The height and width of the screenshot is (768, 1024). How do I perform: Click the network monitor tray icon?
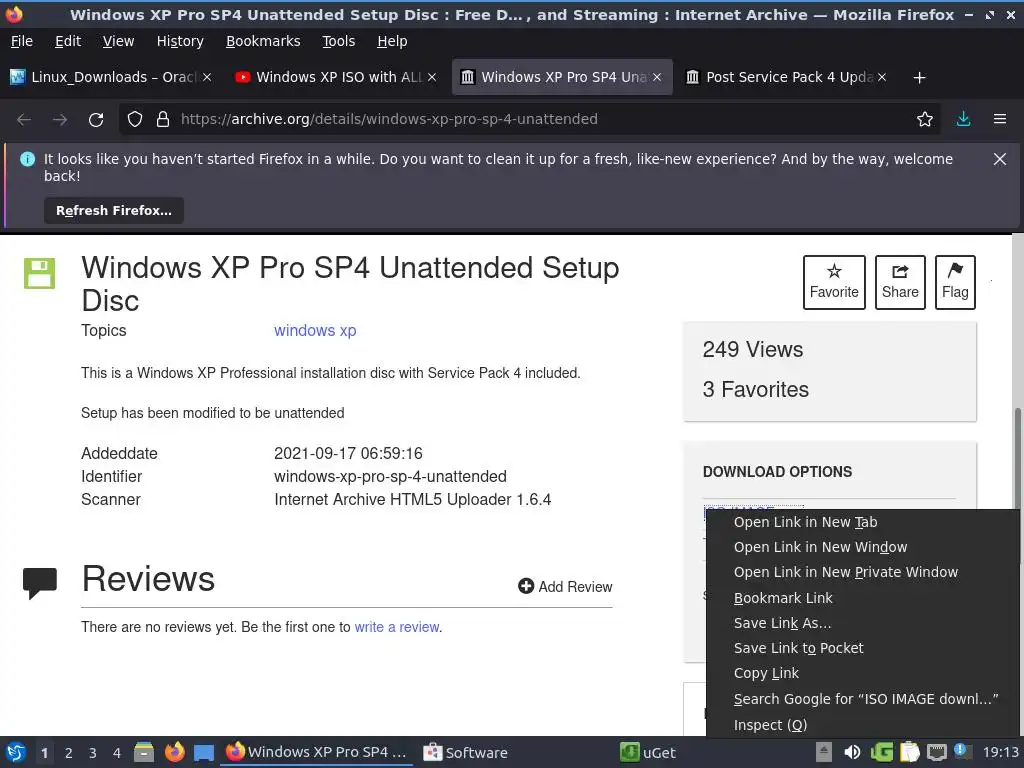[936, 752]
